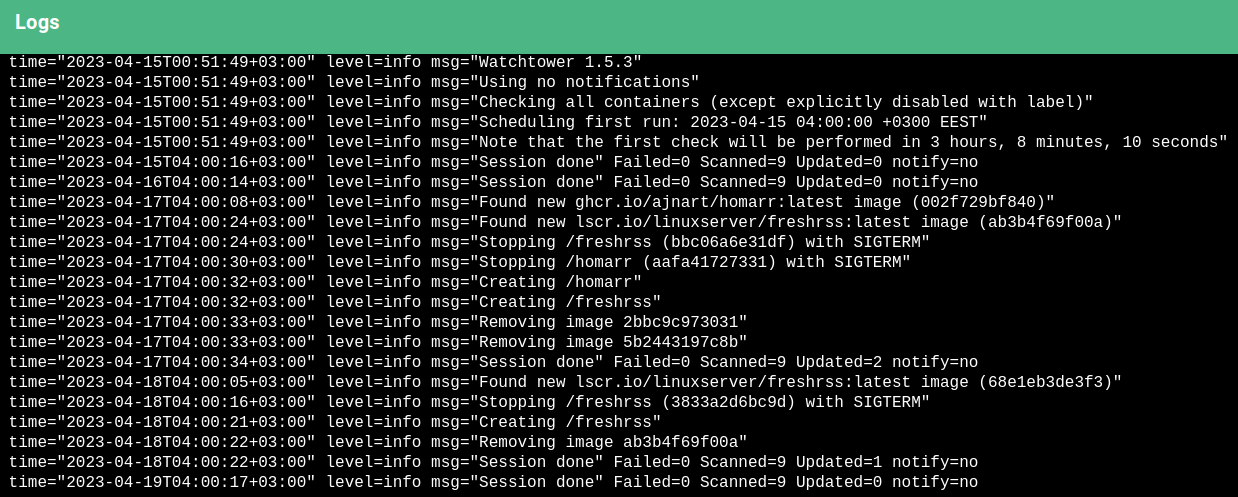Select the freshrss image ab3b4f69f00a found line
This screenshot has width=1238, height=497.
(x=566, y=222)
